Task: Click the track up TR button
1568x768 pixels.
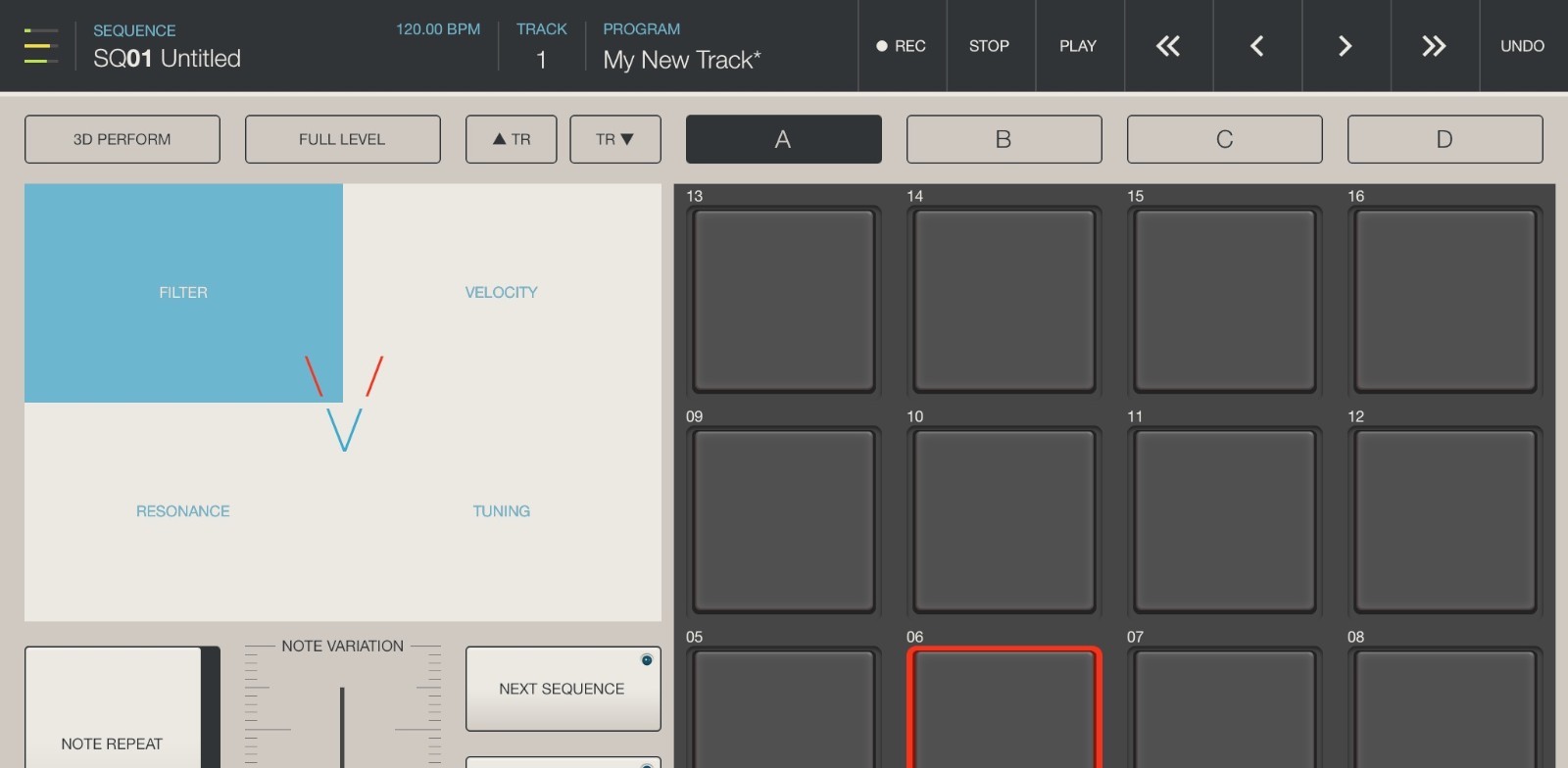Action: pyautogui.click(x=511, y=139)
